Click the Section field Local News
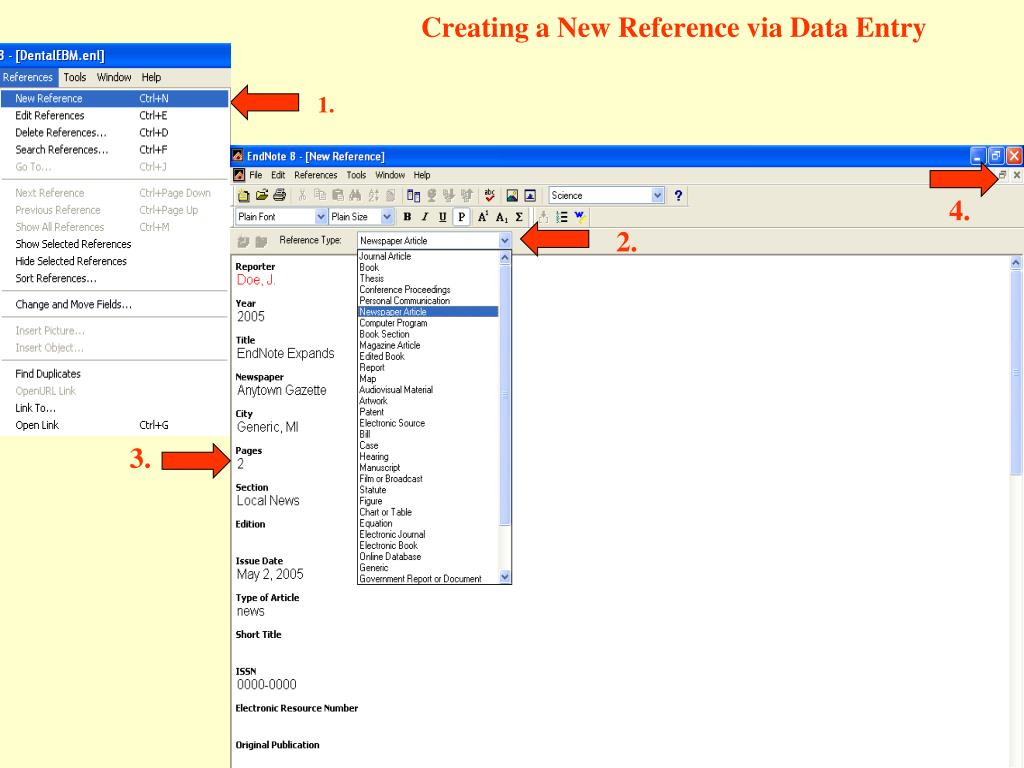The width and height of the screenshot is (1024, 768). click(x=268, y=501)
